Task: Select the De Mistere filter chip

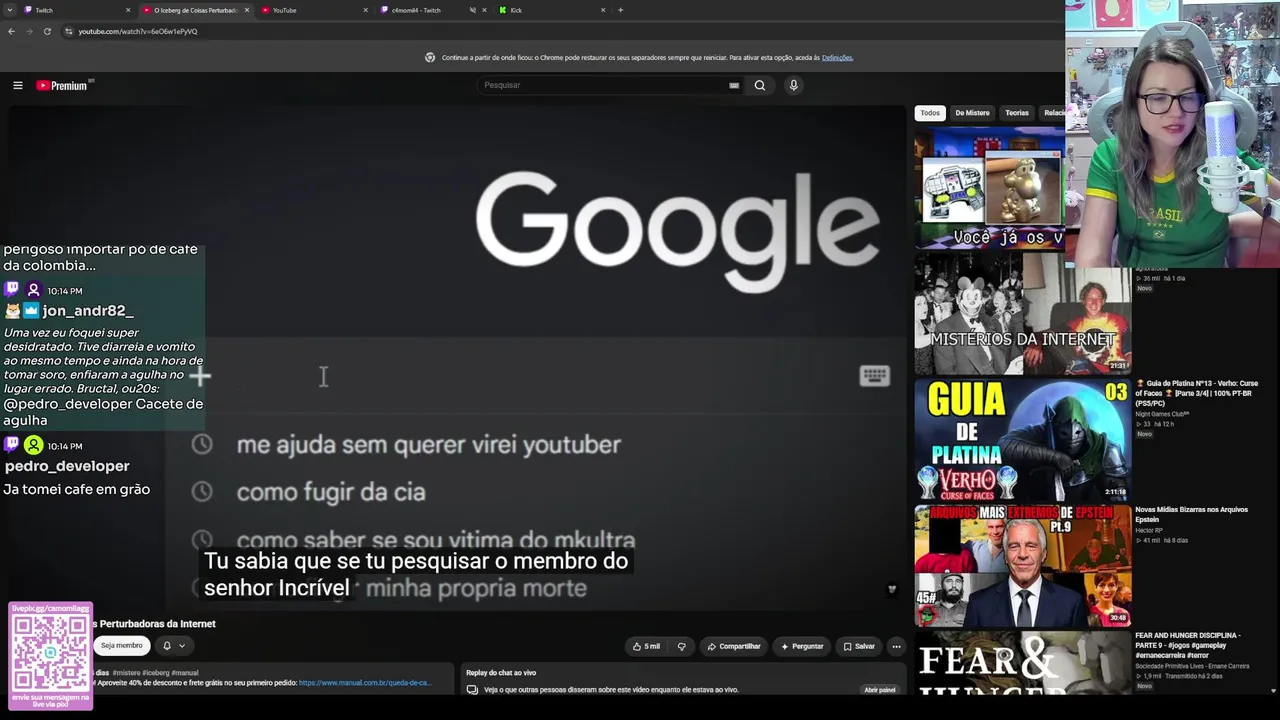Action: point(972,113)
